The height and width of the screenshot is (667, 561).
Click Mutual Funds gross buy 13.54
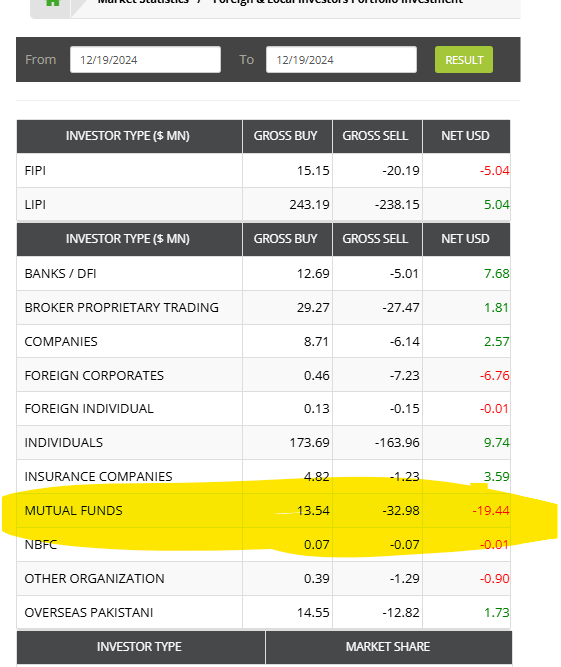coord(313,511)
